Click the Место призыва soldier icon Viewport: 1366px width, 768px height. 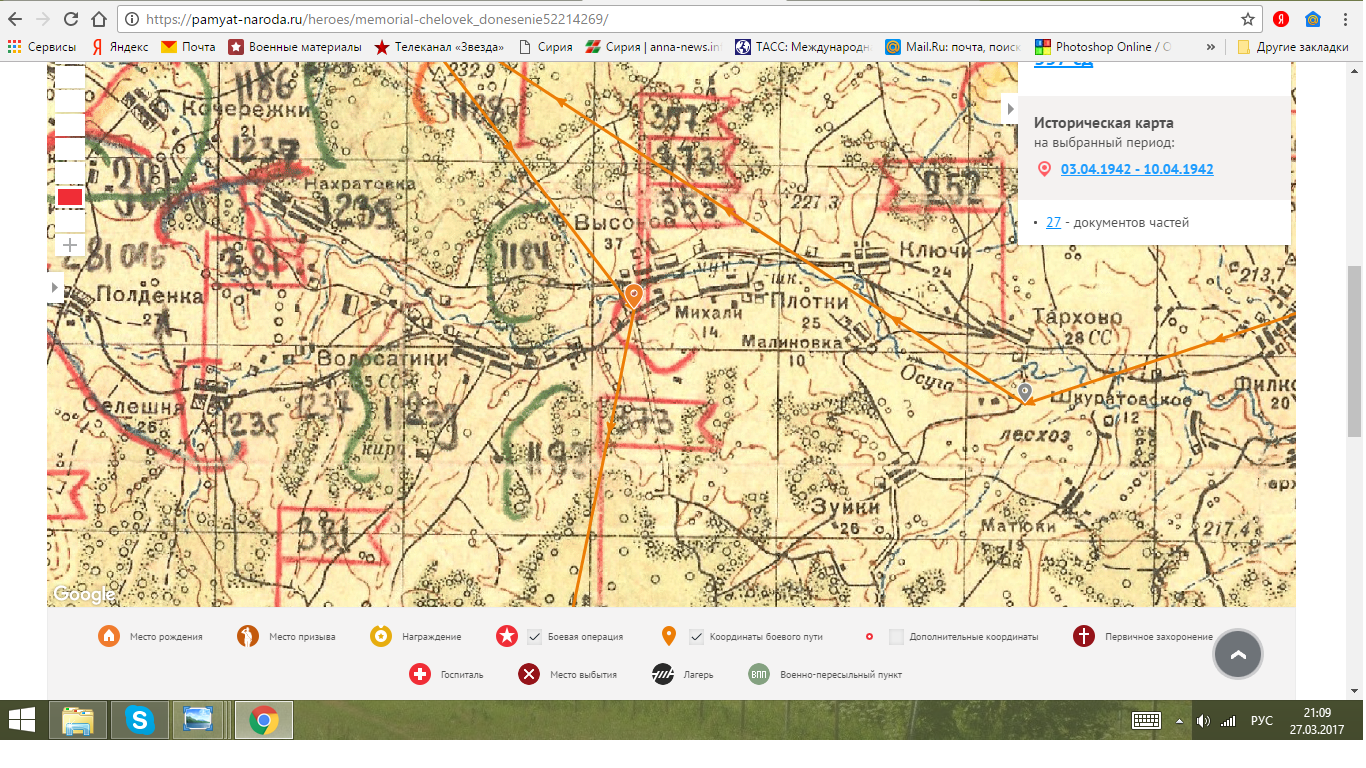(x=248, y=636)
